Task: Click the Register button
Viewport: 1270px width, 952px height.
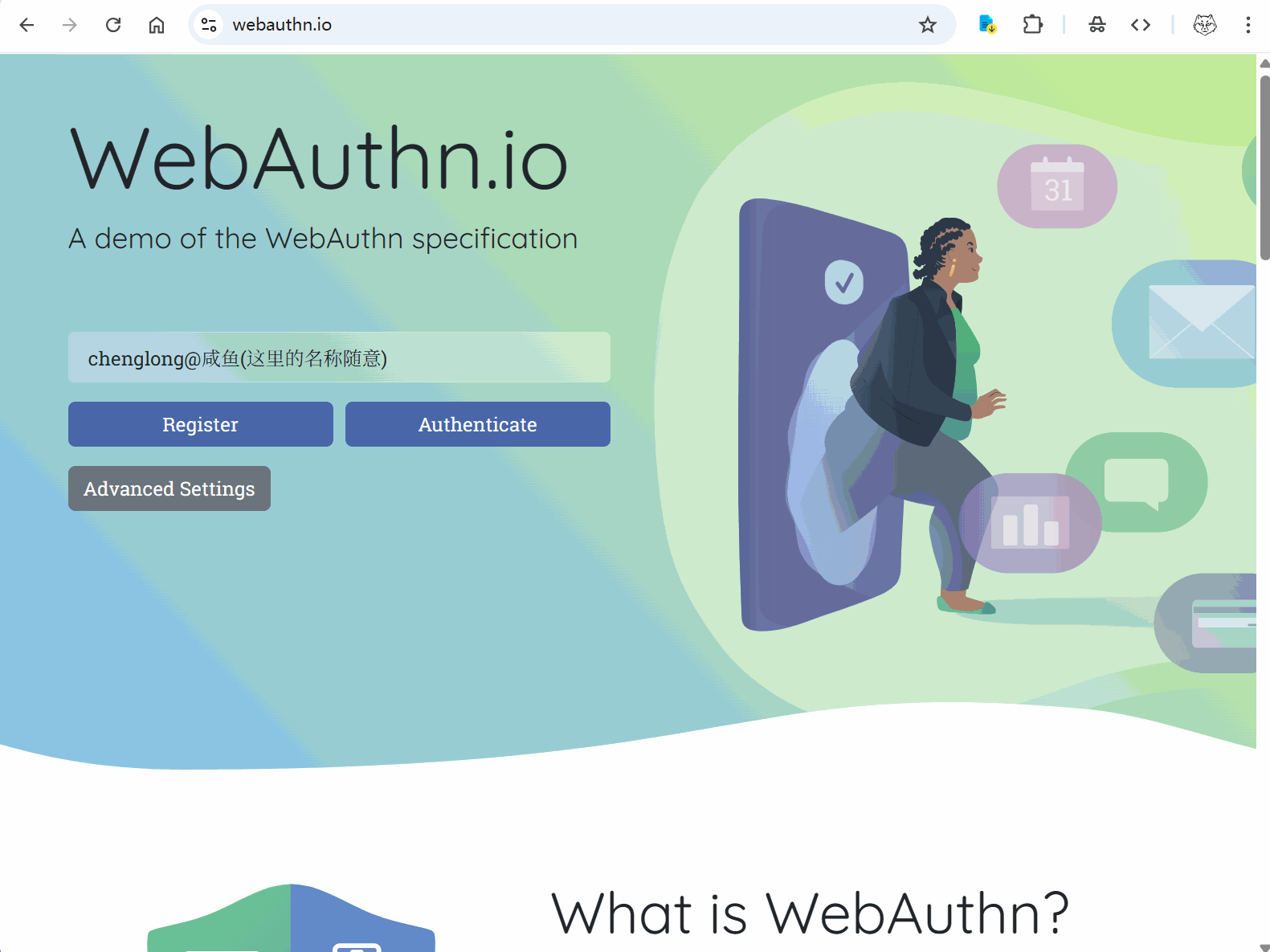Action: 201,424
